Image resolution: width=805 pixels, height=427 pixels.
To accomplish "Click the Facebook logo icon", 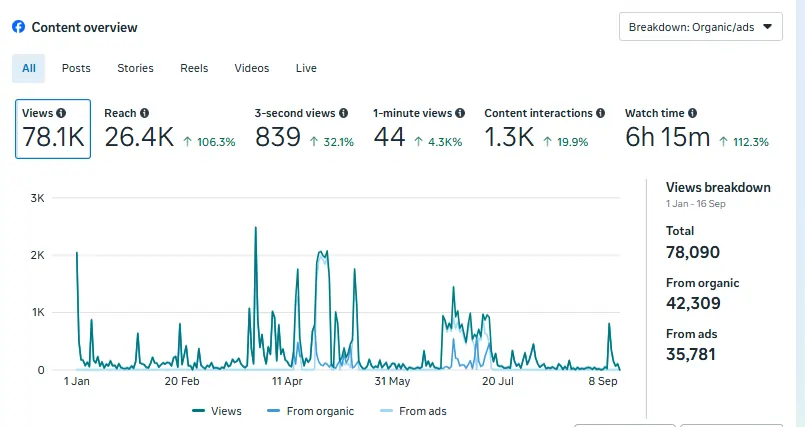I will click(x=18, y=27).
